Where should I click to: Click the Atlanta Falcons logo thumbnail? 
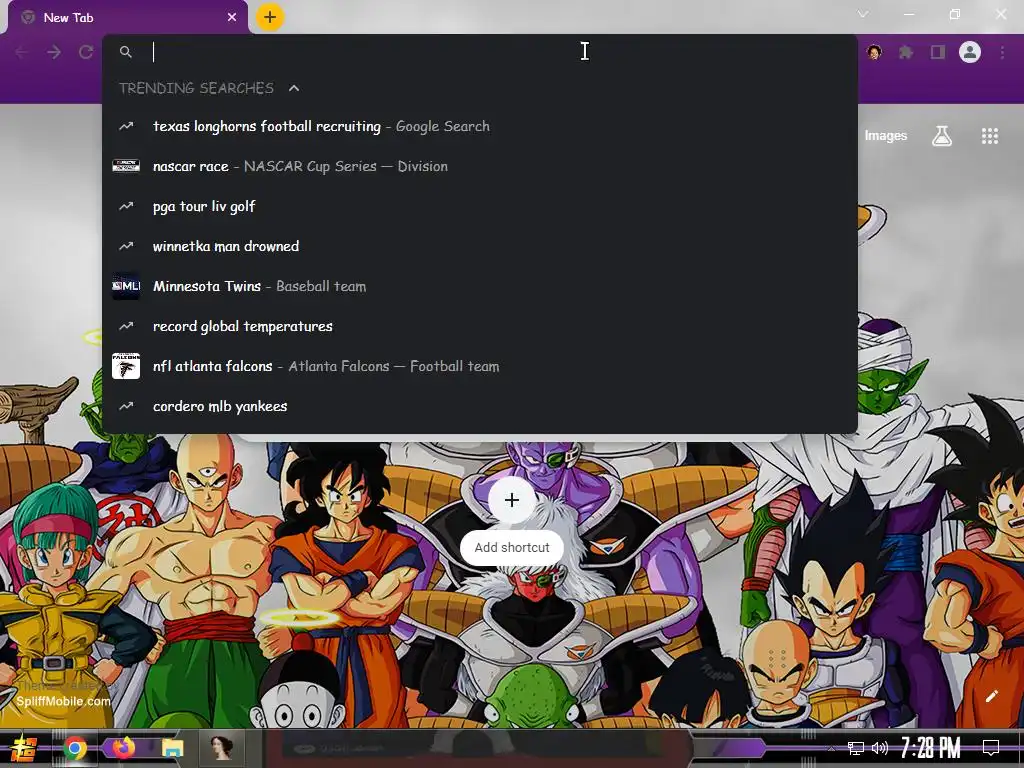pyautogui.click(x=126, y=366)
